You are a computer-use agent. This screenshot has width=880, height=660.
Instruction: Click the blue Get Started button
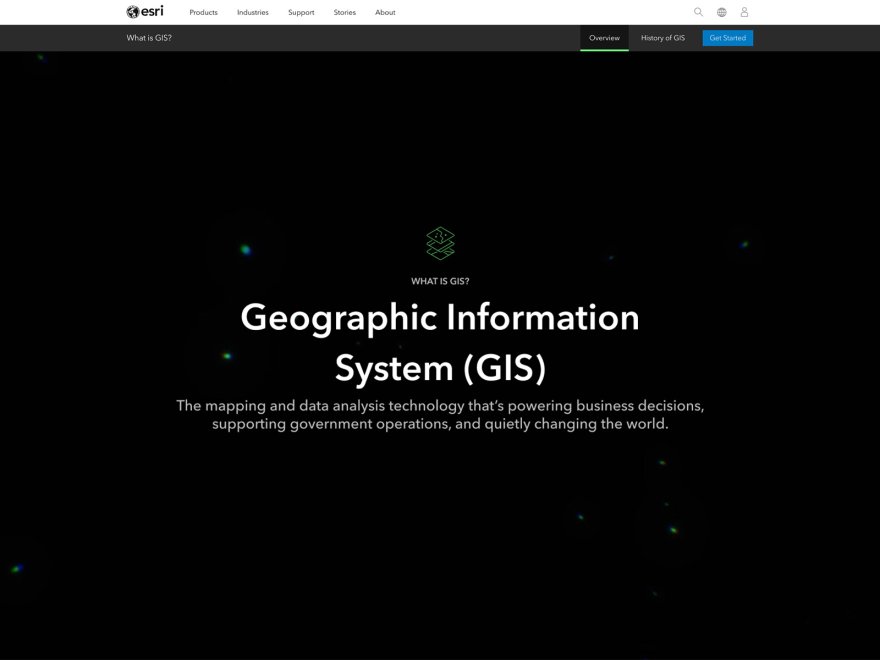pos(727,37)
